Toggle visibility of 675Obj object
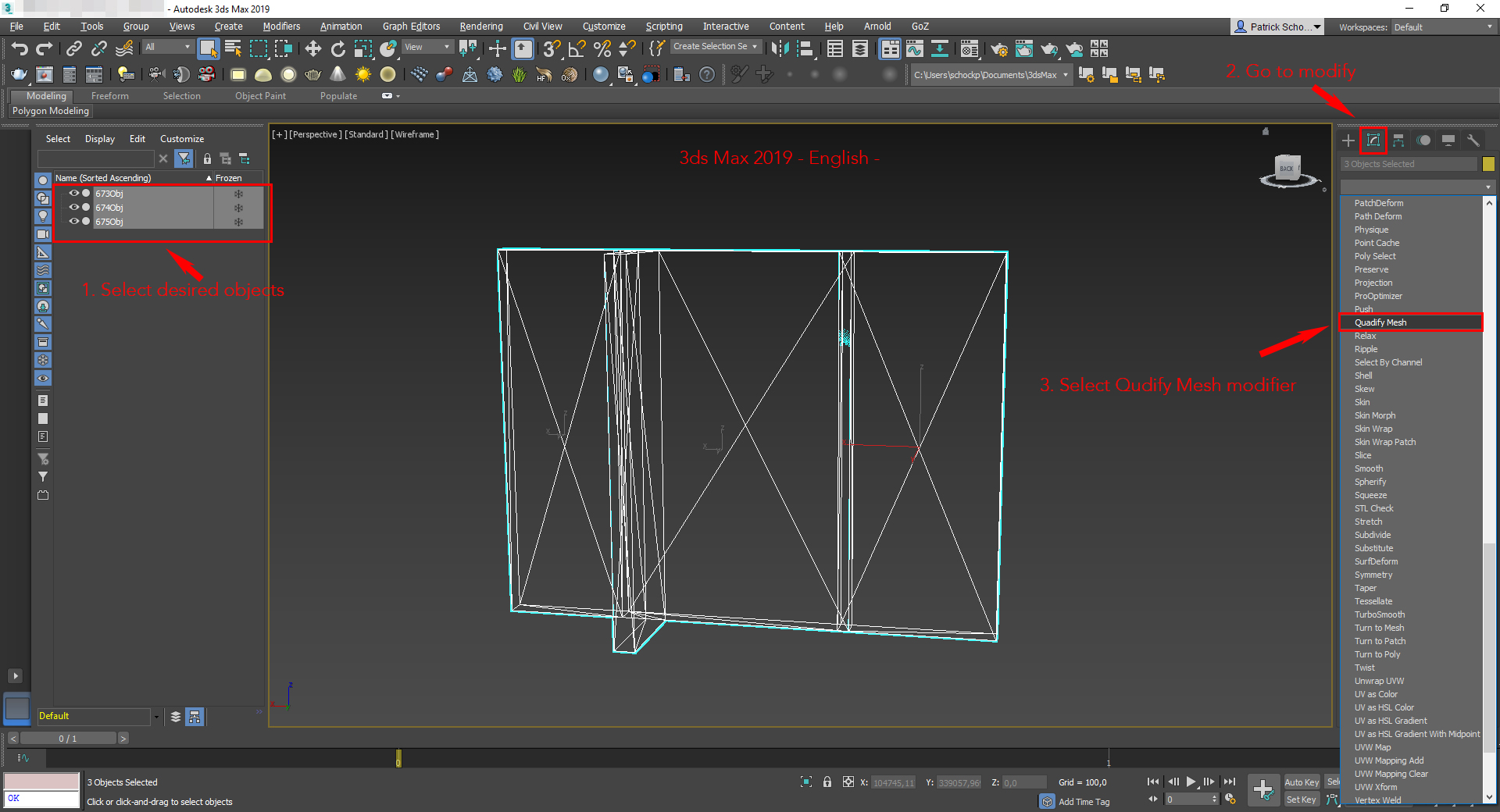 73,222
